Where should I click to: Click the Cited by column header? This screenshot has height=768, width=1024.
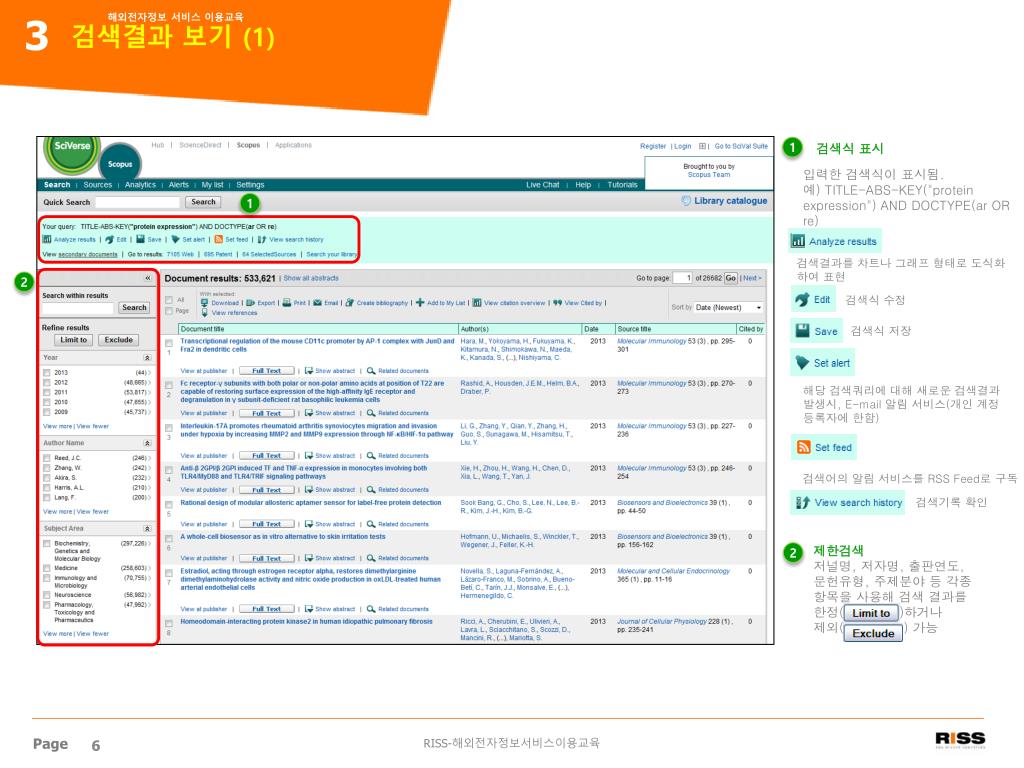pyautogui.click(x=750, y=329)
